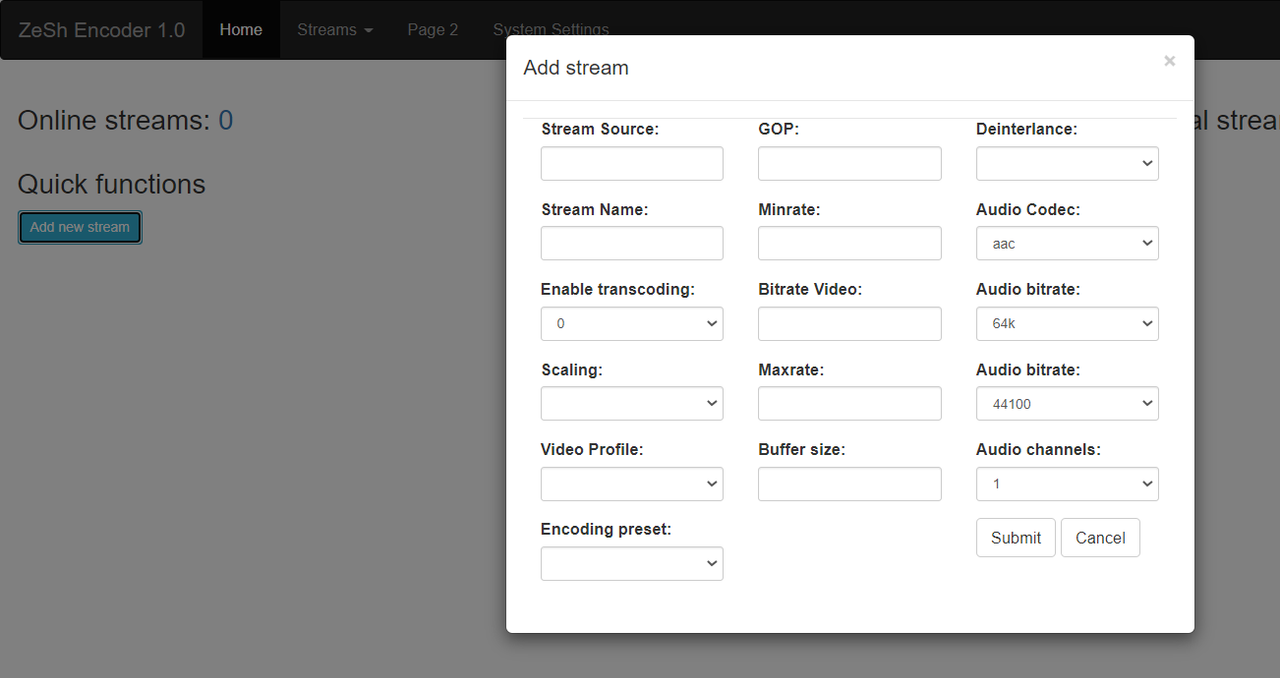Screen dimensions: 1280x678
Task: Open the Enable transcoding dropdown
Action: tap(631, 324)
